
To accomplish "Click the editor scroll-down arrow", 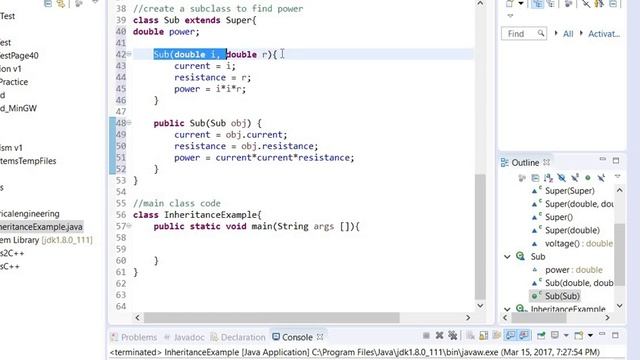I will 480,306.
